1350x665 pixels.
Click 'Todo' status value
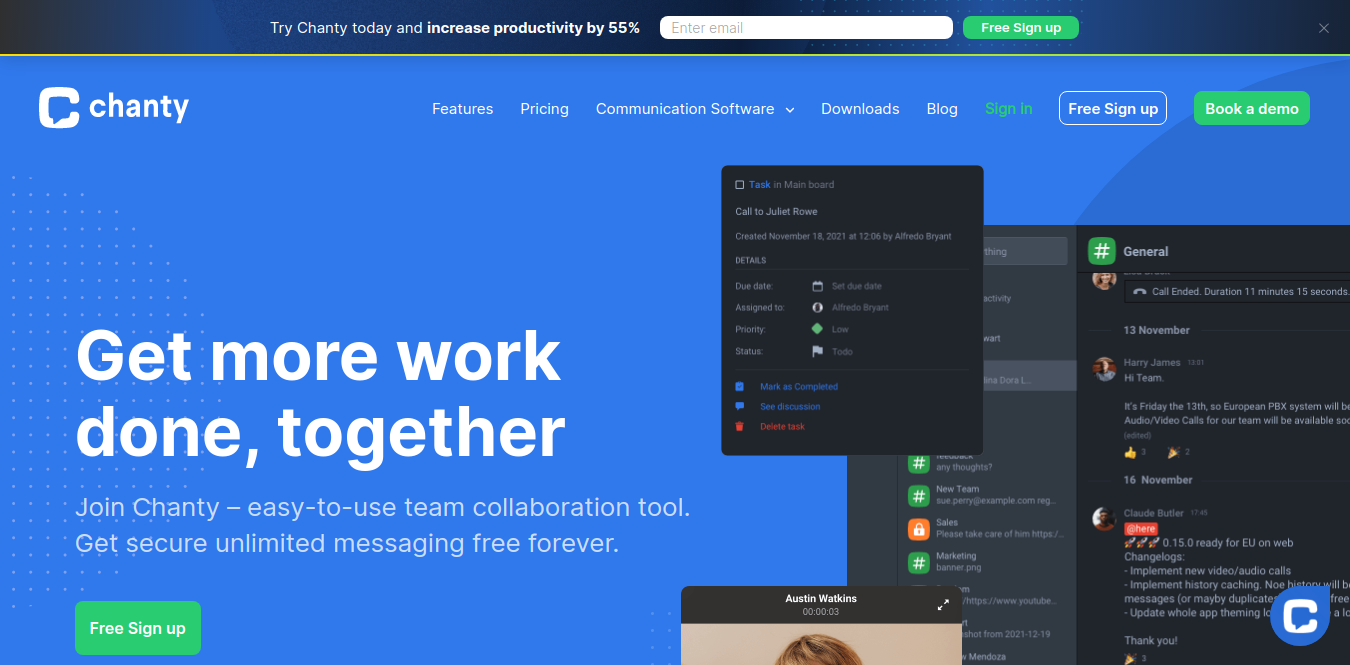coord(842,351)
